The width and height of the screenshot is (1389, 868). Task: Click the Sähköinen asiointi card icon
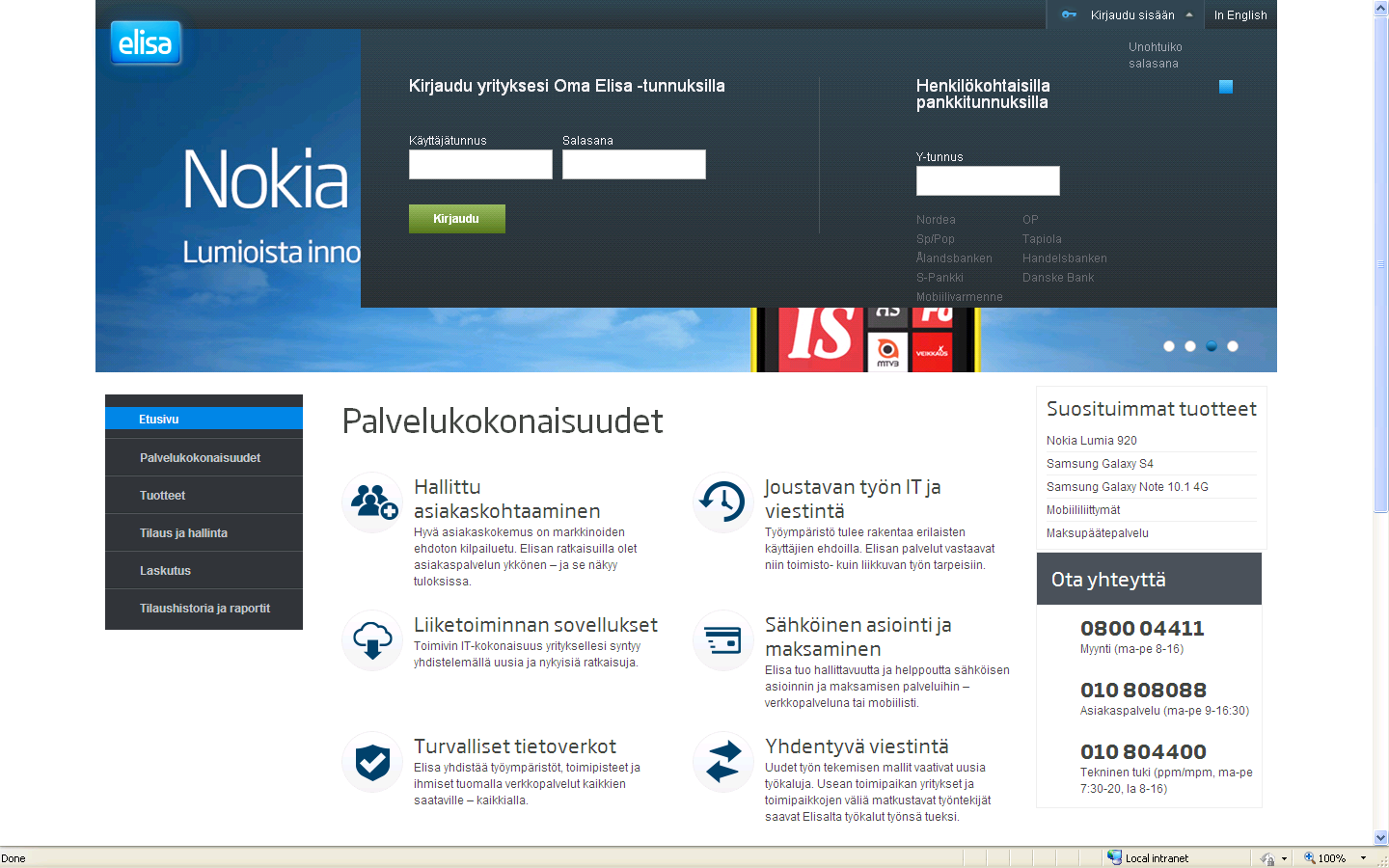[722, 640]
